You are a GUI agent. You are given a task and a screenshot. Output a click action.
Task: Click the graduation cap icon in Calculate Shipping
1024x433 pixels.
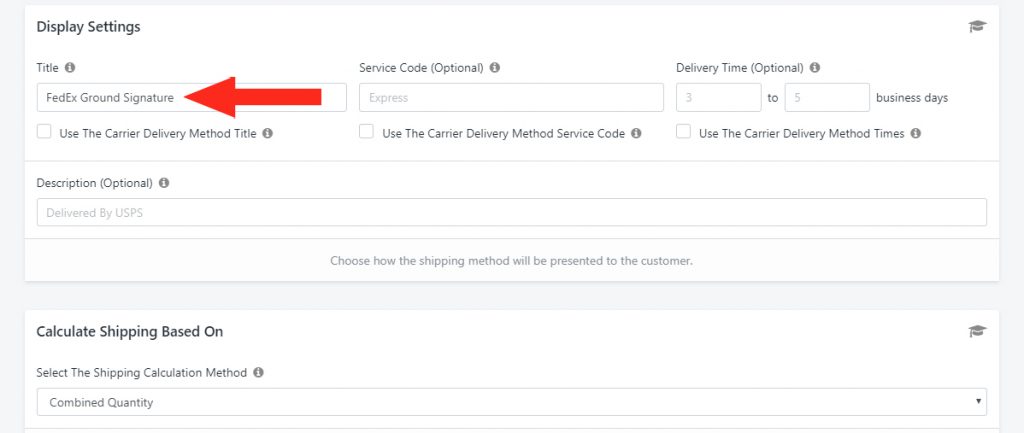click(977, 331)
